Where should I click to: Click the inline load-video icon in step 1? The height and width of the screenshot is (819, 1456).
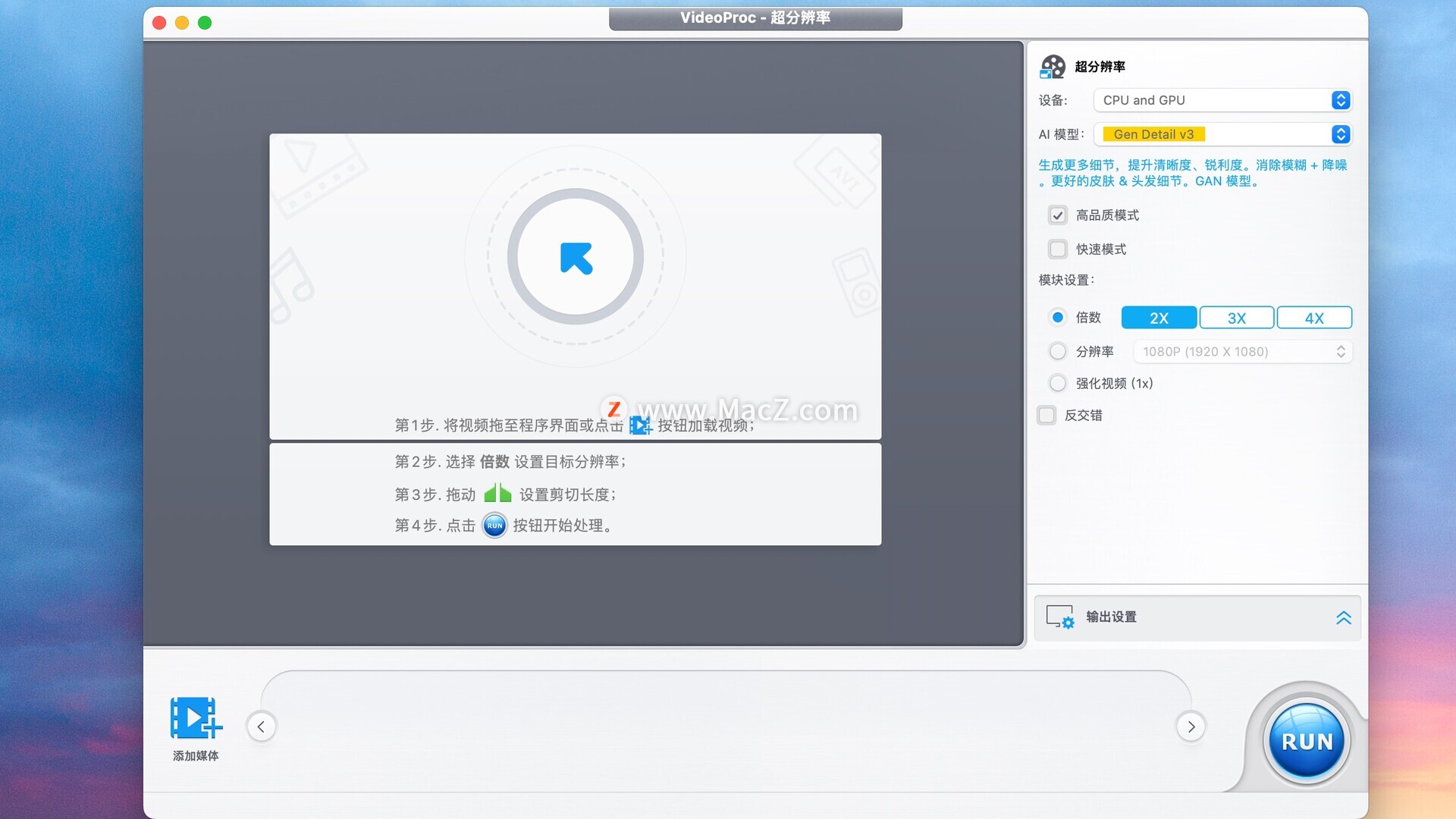(x=640, y=425)
